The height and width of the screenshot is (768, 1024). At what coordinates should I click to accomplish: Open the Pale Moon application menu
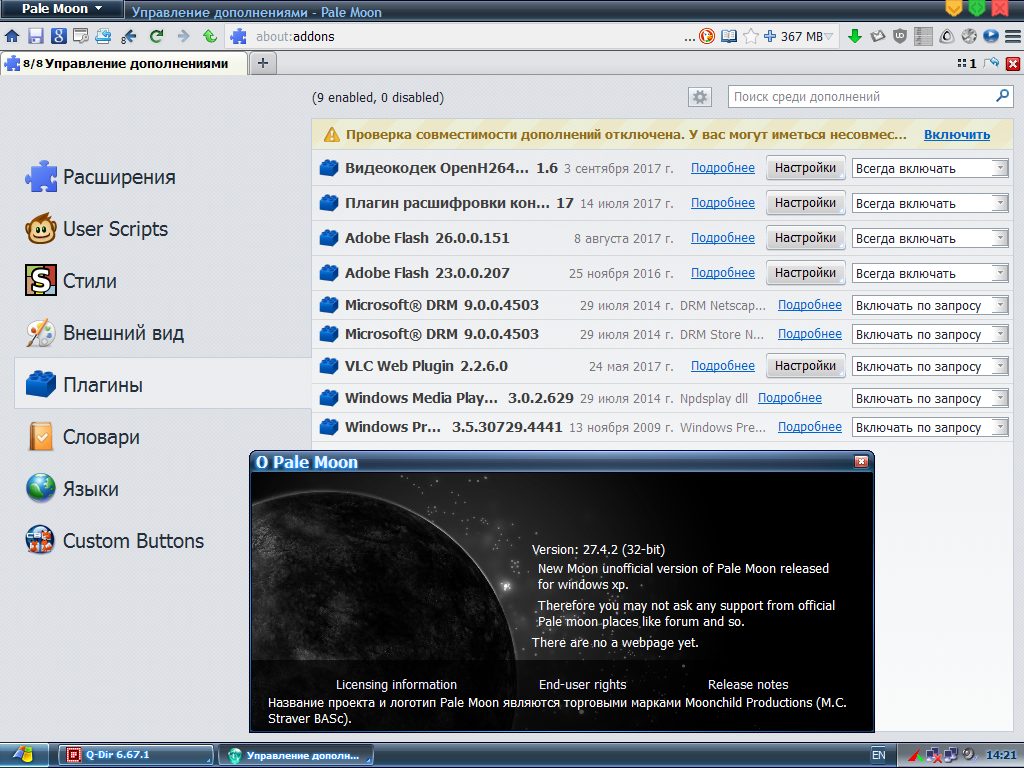pyautogui.click(x=62, y=8)
